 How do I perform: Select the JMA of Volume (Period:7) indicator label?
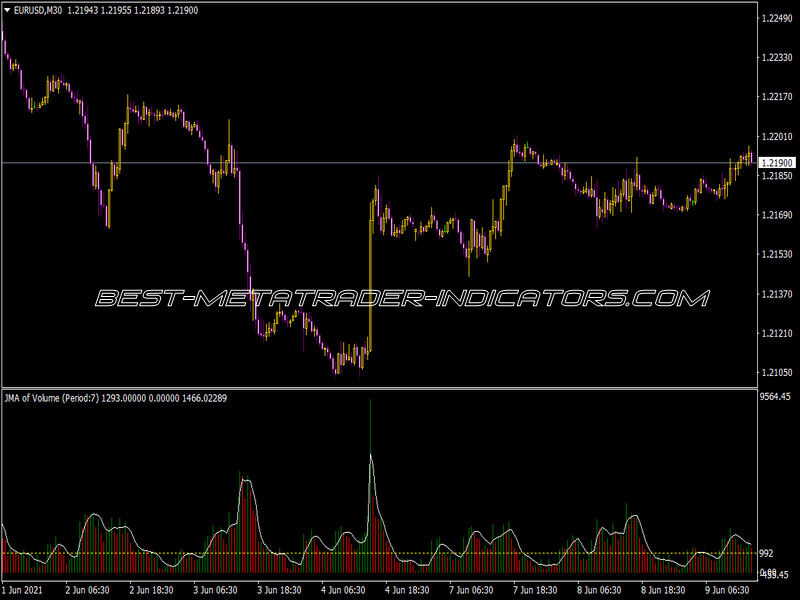(52, 398)
